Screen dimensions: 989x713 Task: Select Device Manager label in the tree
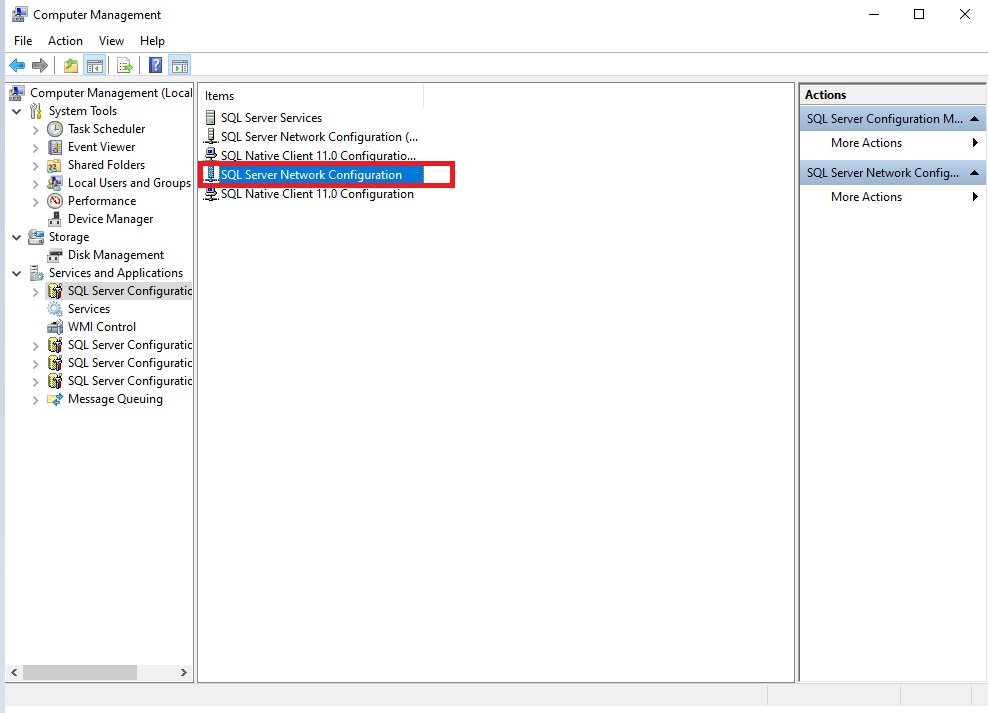[x=110, y=219]
